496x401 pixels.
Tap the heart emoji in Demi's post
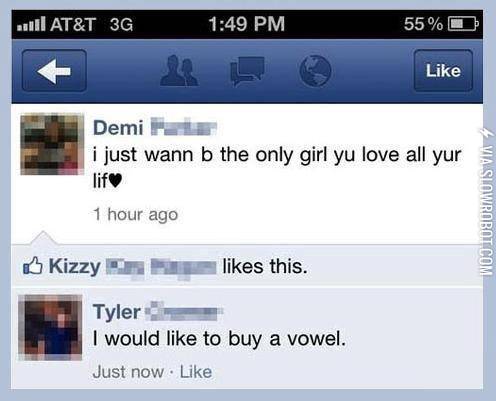[x=115, y=182]
